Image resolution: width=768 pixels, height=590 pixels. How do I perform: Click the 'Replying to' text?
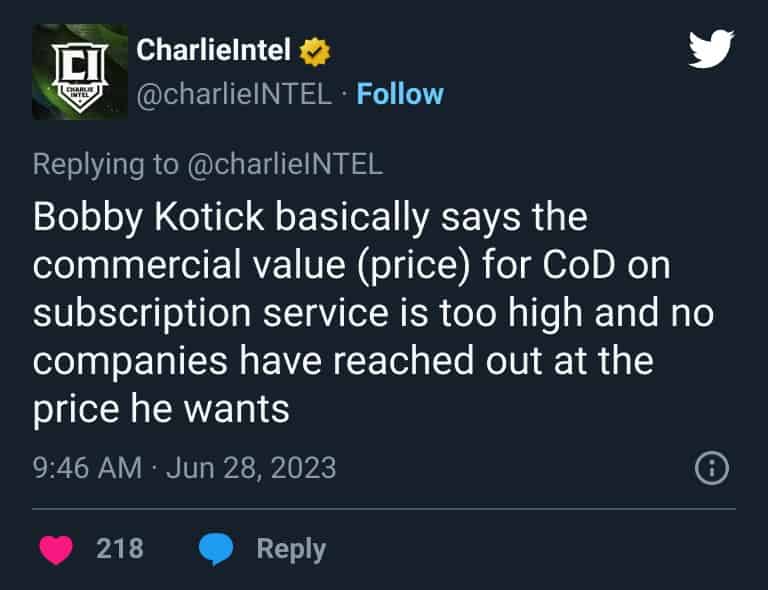(105, 165)
